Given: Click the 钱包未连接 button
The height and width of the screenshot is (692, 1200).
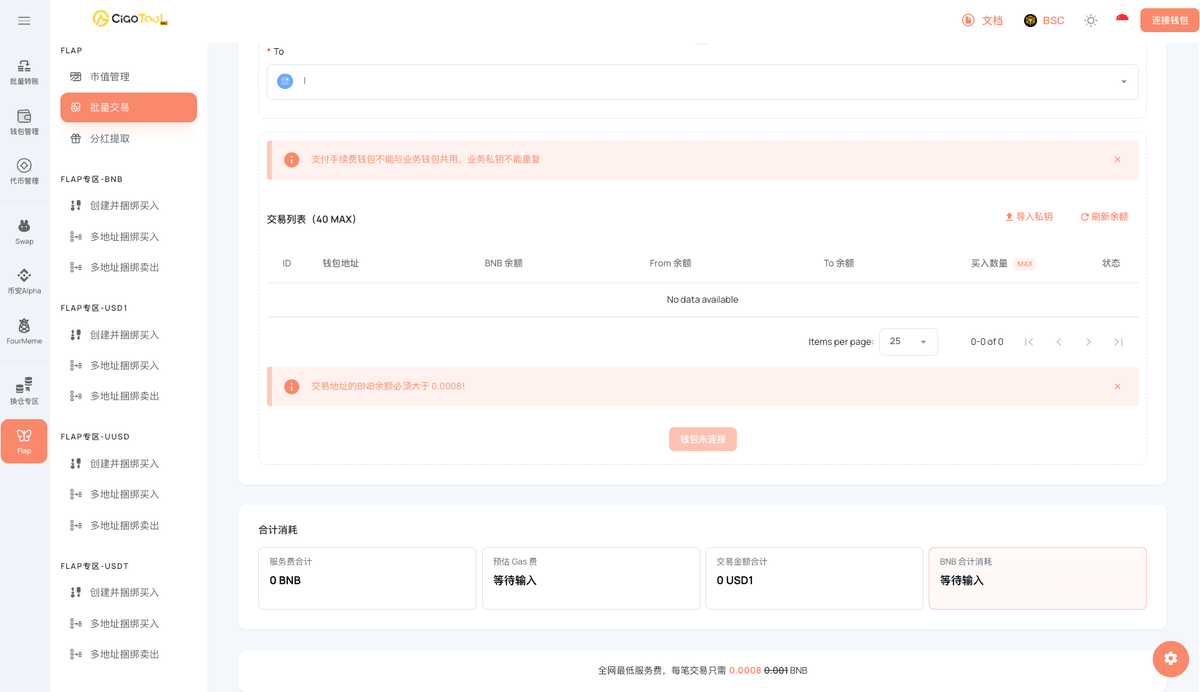Looking at the screenshot, I should coord(703,439).
